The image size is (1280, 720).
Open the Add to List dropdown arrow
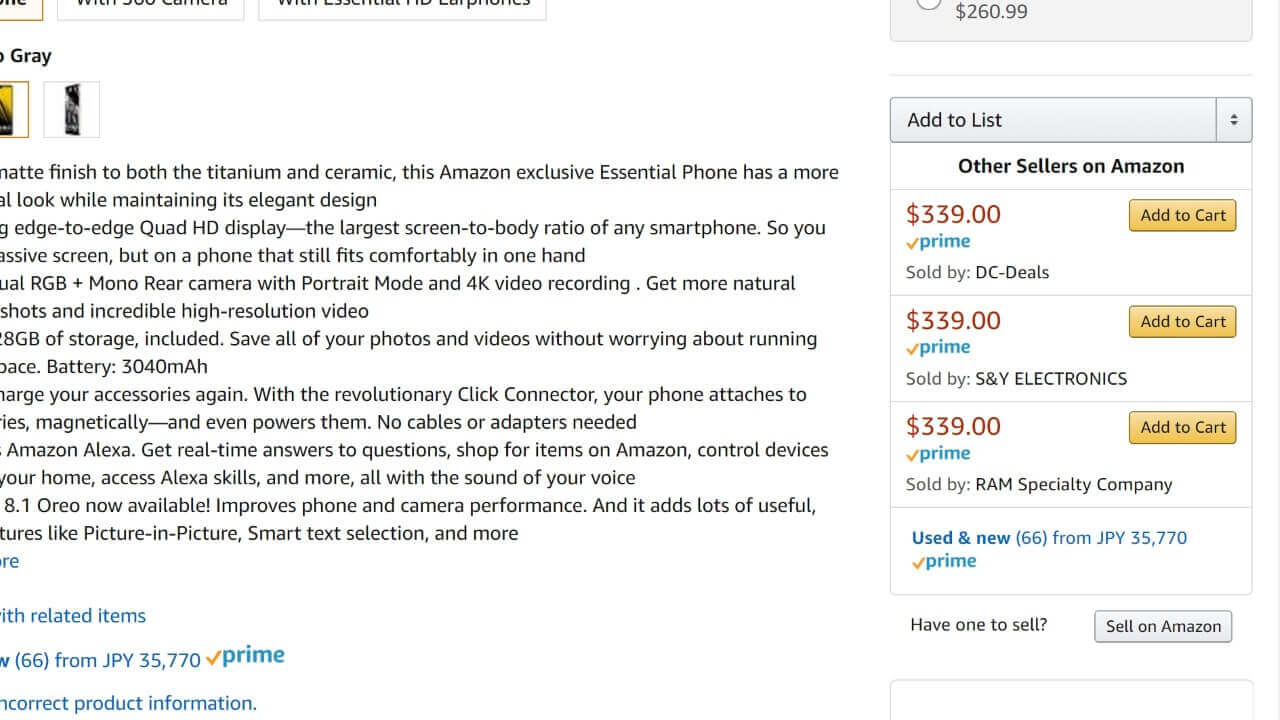point(1233,120)
